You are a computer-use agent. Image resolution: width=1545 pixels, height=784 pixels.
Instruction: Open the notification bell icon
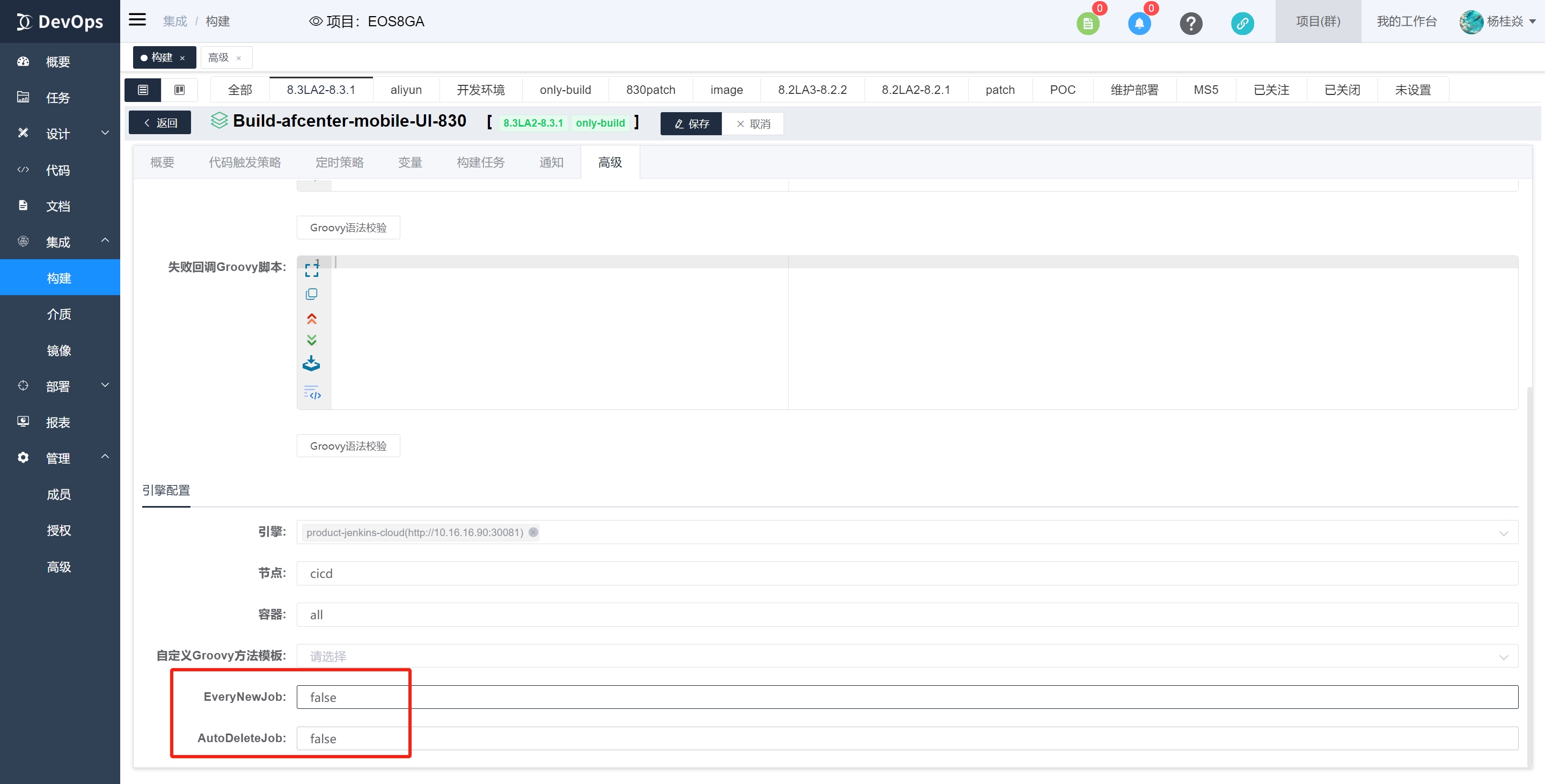[1139, 23]
